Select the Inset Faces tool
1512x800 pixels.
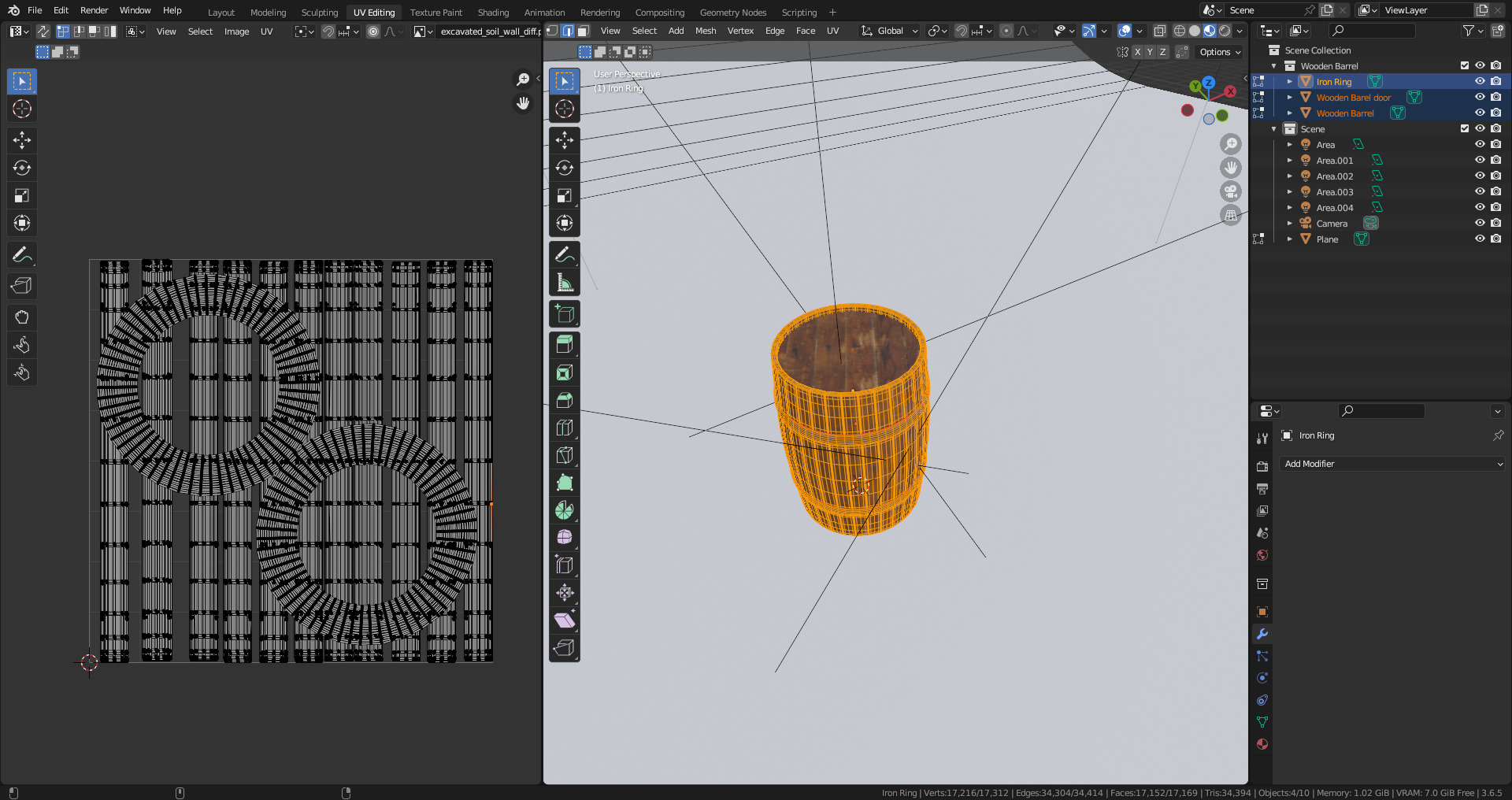565,372
